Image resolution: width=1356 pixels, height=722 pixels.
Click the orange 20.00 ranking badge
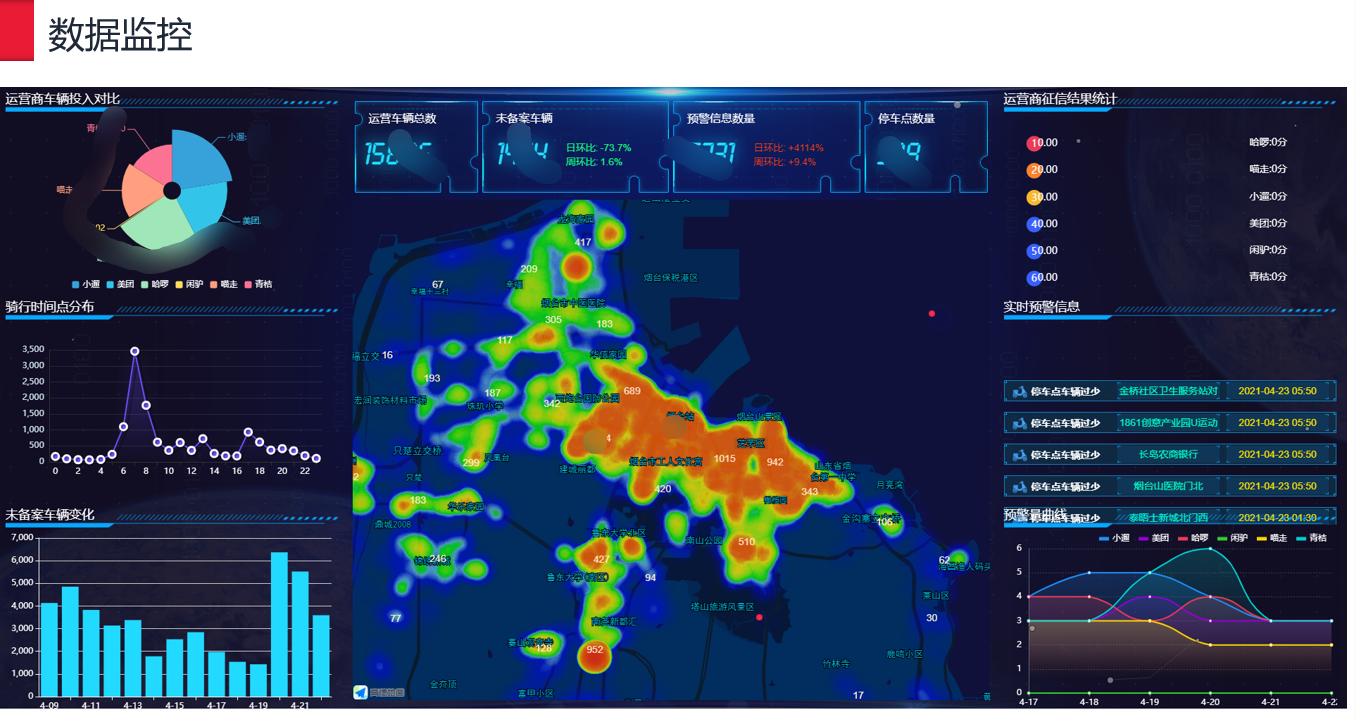click(1035, 170)
